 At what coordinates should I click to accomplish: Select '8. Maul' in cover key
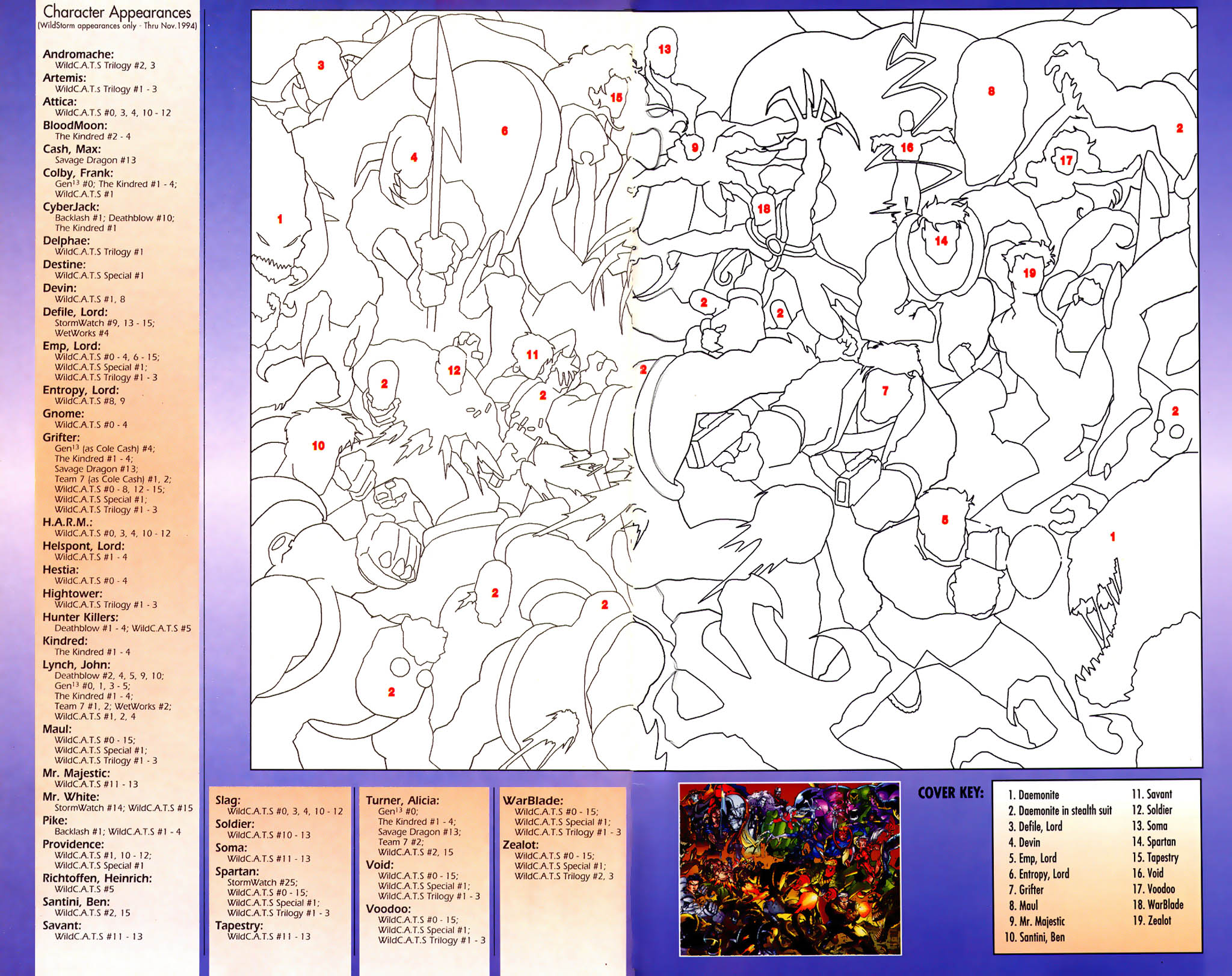click(1023, 905)
